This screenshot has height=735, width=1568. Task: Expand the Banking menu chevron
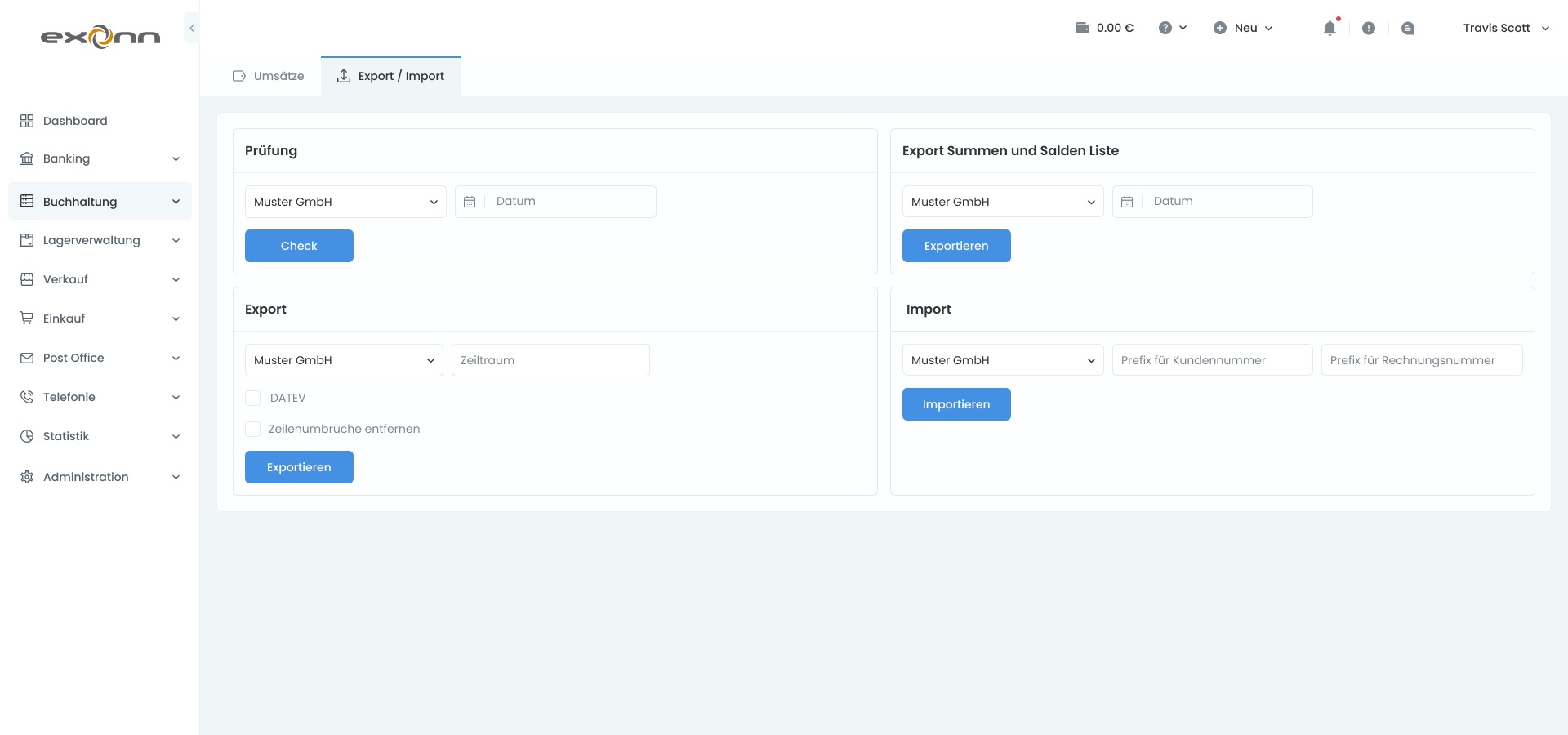click(176, 159)
